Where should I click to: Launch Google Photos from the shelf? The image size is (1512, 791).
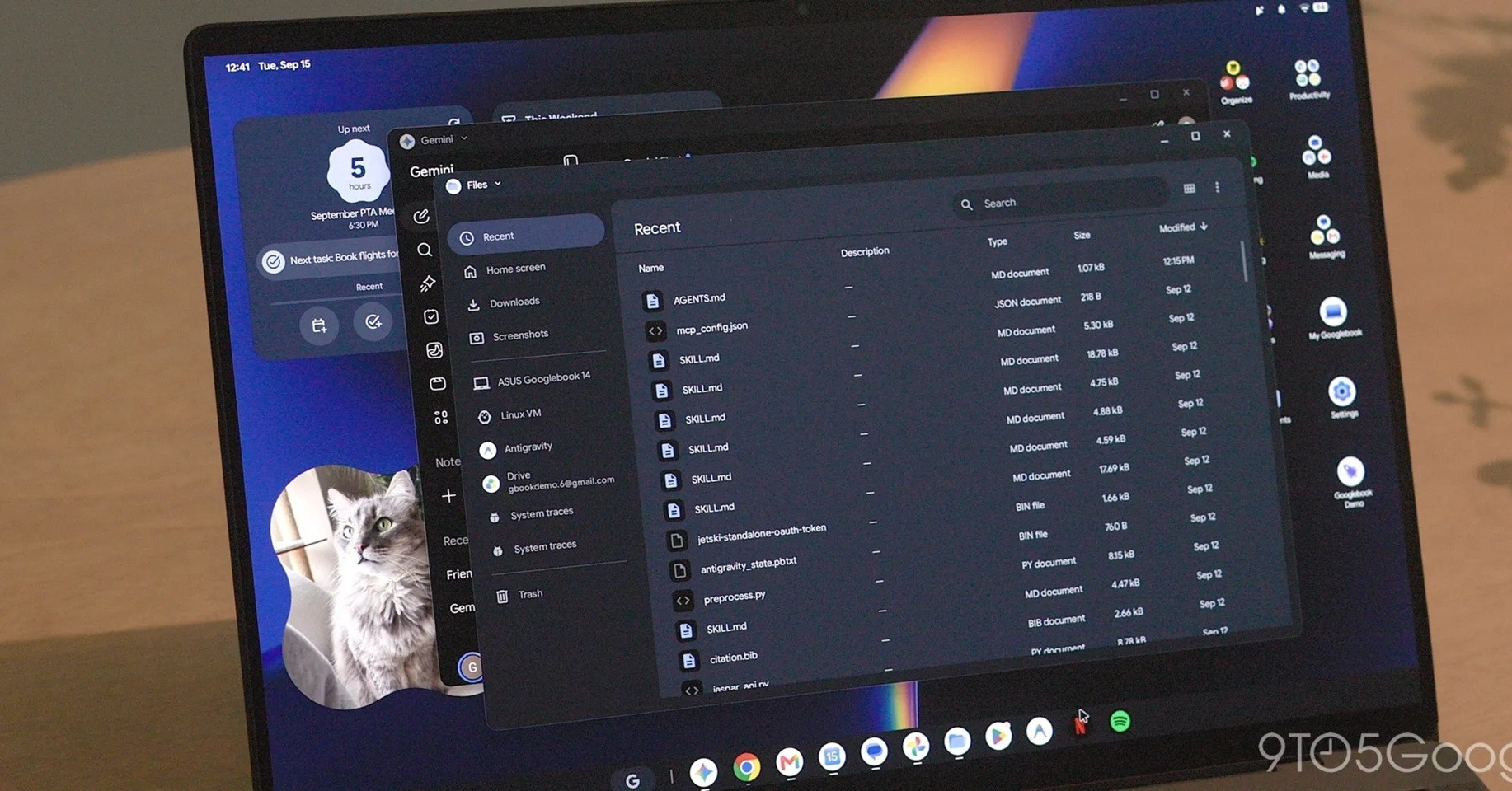pyautogui.click(x=916, y=746)
